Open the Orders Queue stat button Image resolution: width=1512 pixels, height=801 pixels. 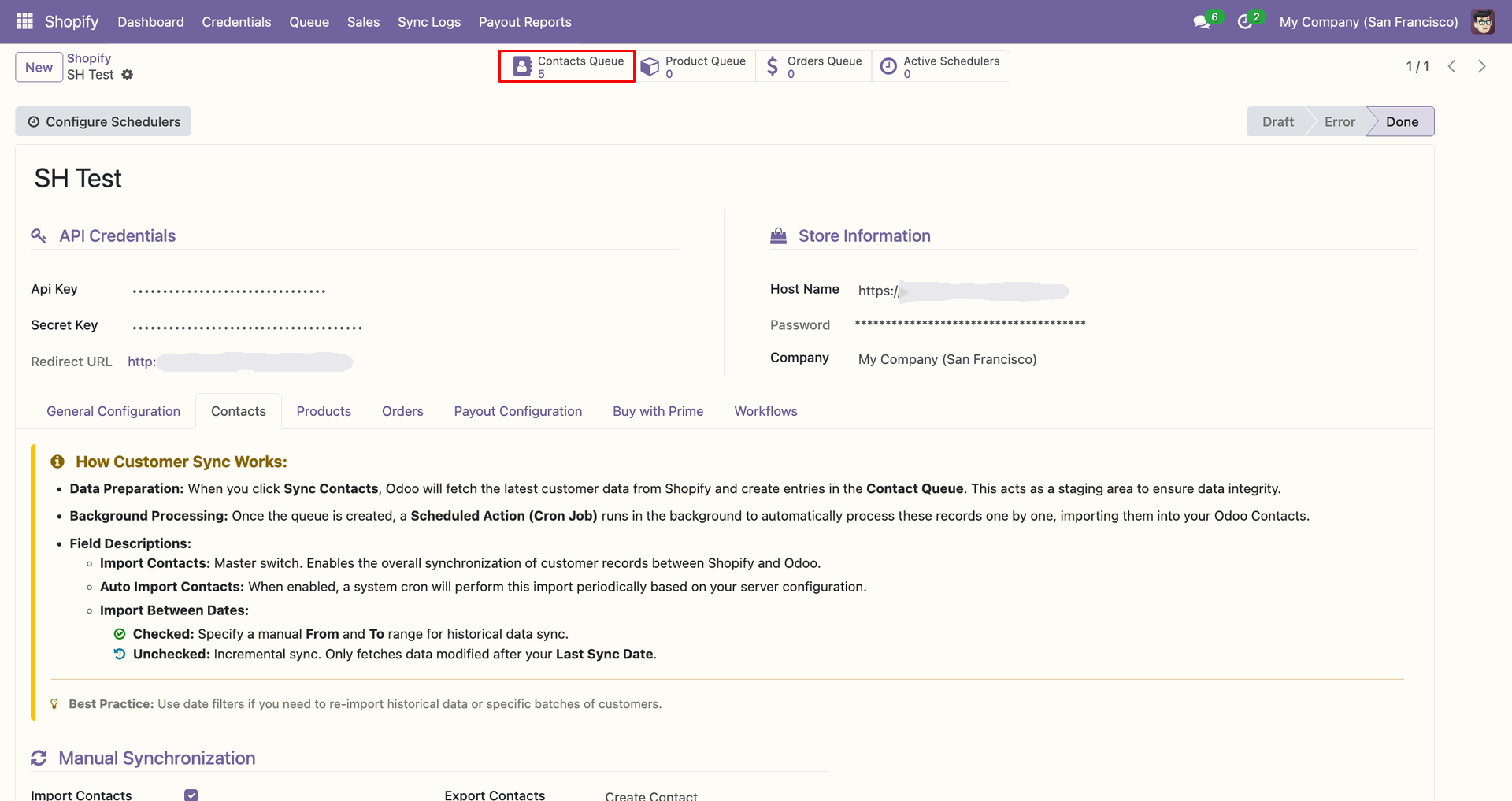813,66
